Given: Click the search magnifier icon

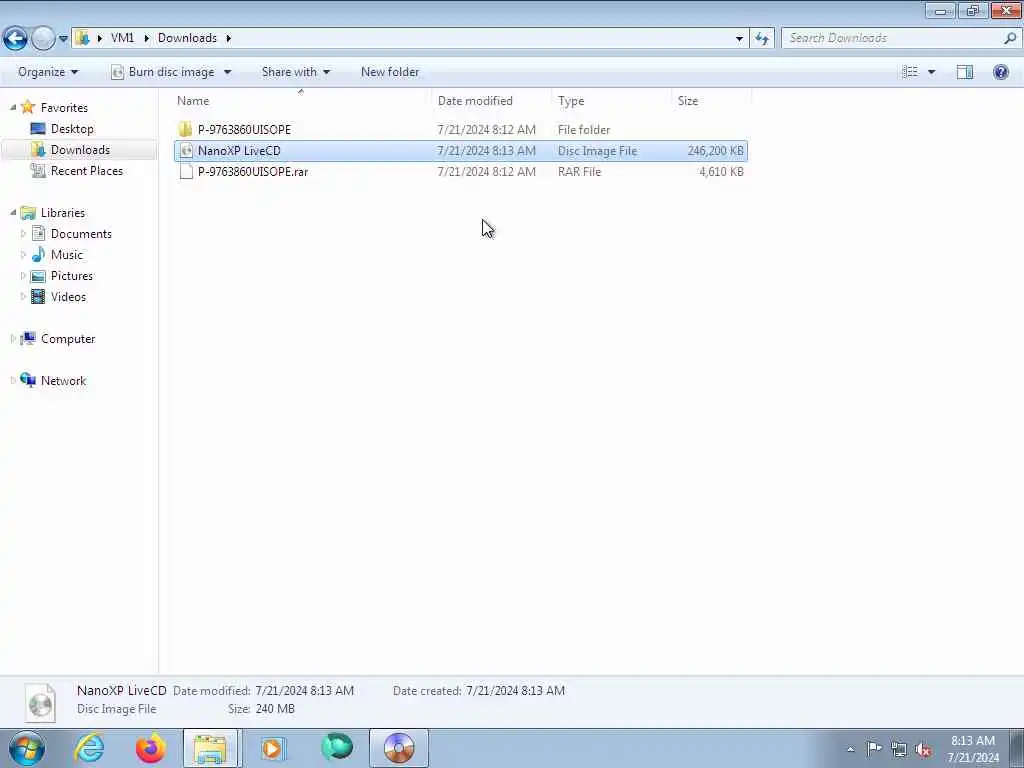Looking at the screenshot, I should (1010, 38).
